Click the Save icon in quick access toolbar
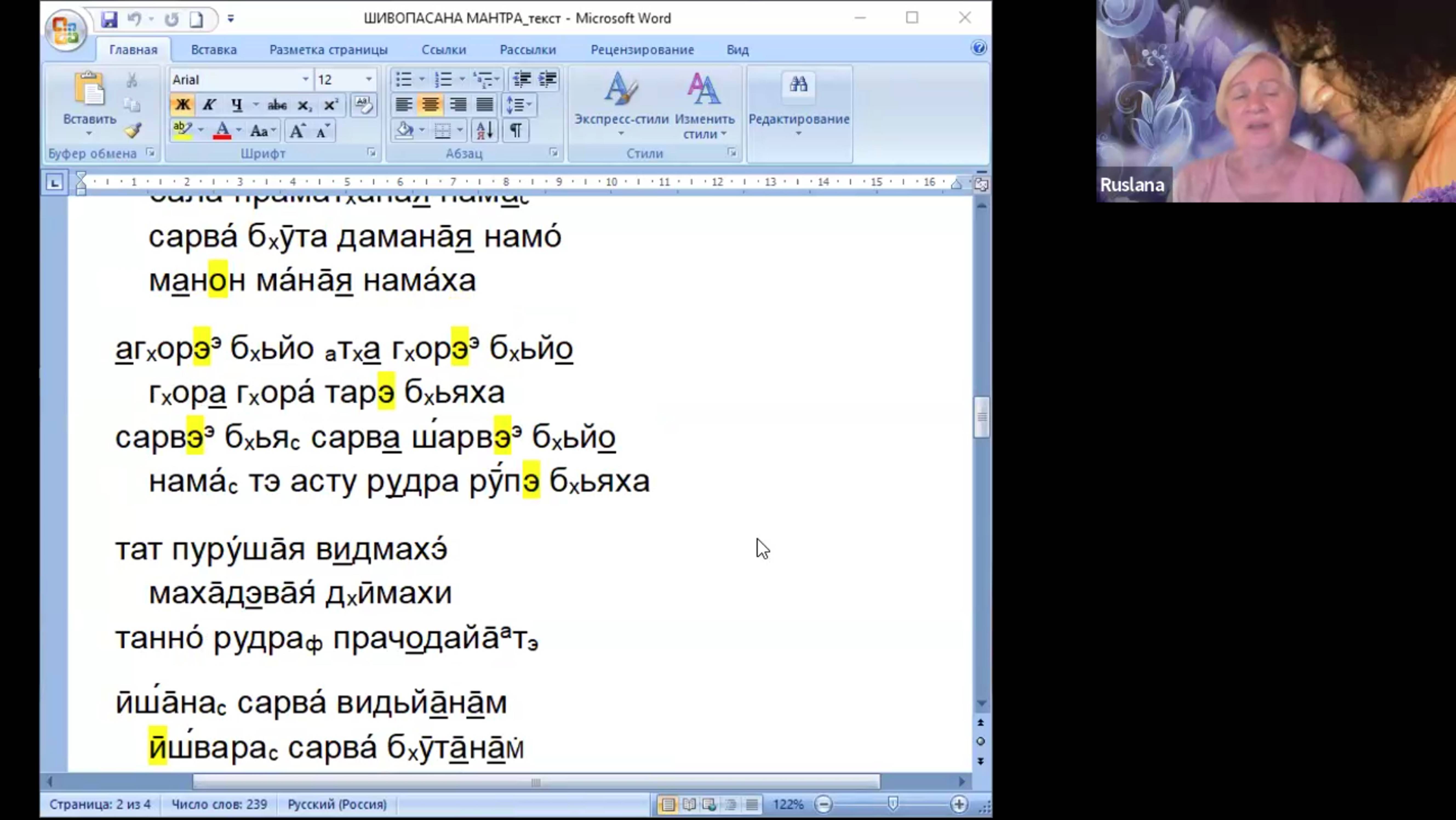 pyautogui.click(x=109, y=19)
